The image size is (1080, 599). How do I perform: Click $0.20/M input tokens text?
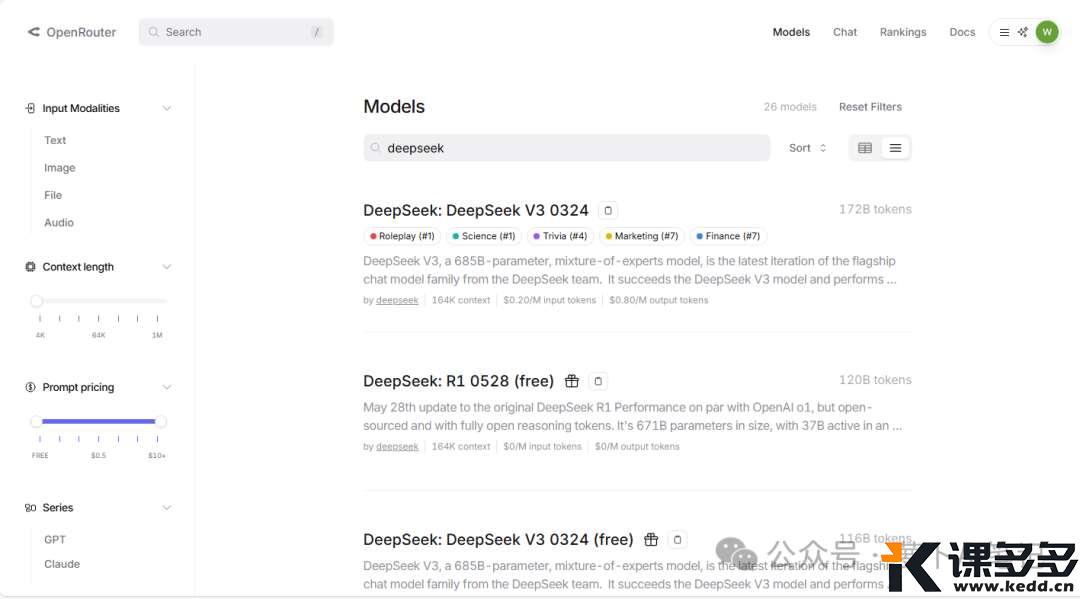(x=550, y=300)
